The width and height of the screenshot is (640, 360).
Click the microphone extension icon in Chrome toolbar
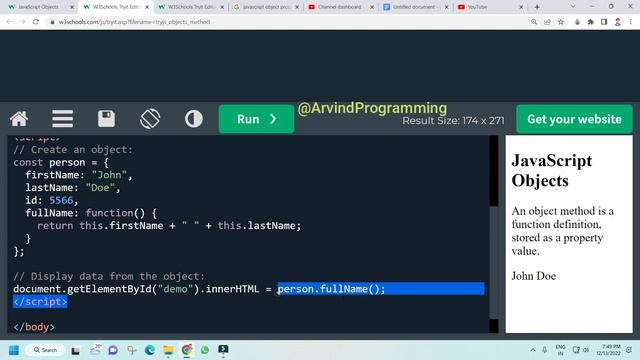pyautogui.click(x=577, y=22)
